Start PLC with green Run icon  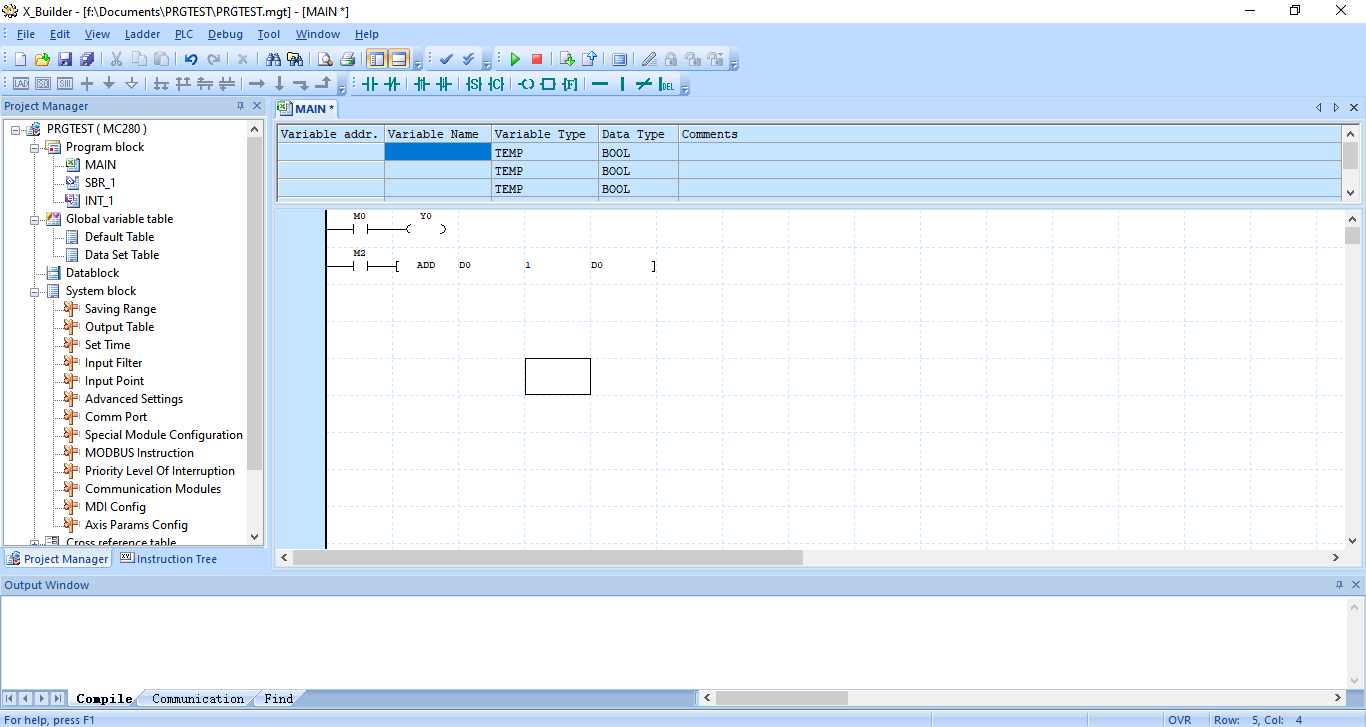(515, 60)
